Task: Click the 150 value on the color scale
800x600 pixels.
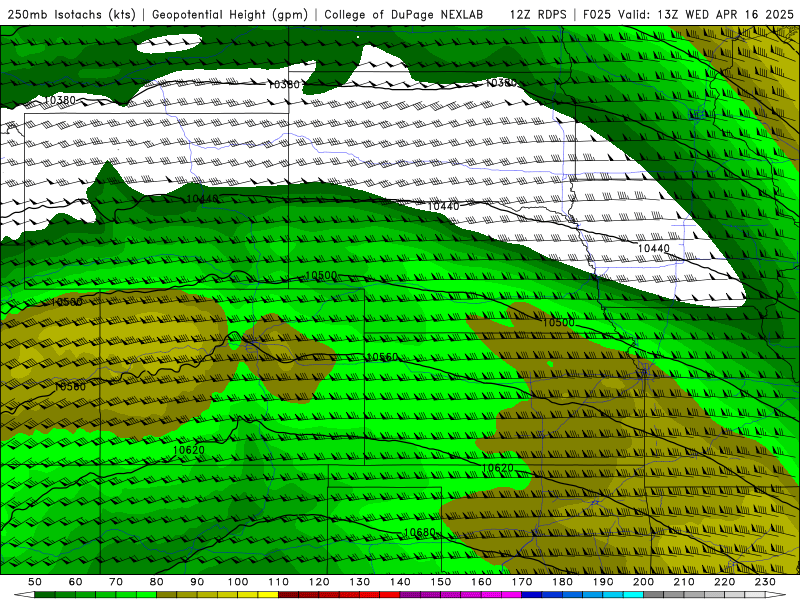Action: tap(441, 582)
